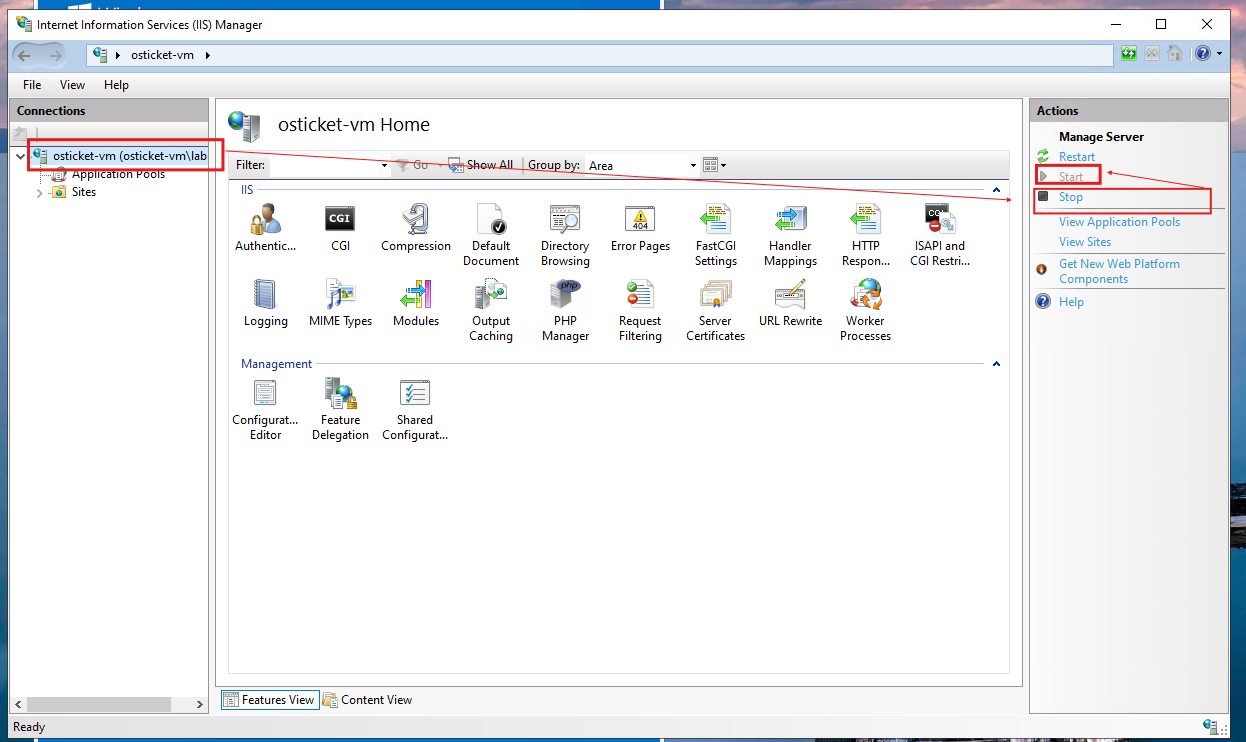Screen dimensions: 1246x742
Task: Click the address bar breadcrumb osticket-vm
Action: [162, 55]
